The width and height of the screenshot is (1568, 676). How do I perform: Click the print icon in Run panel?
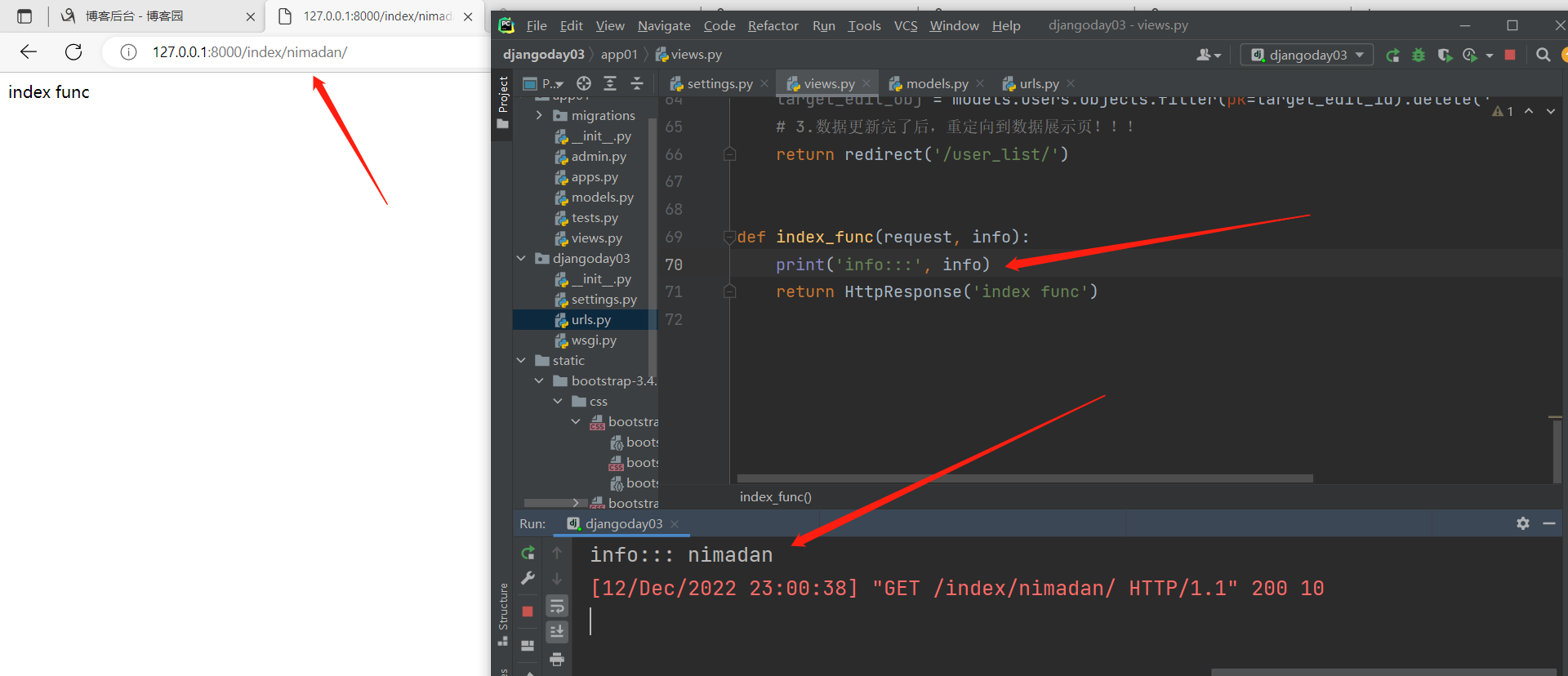coord(557,659)
